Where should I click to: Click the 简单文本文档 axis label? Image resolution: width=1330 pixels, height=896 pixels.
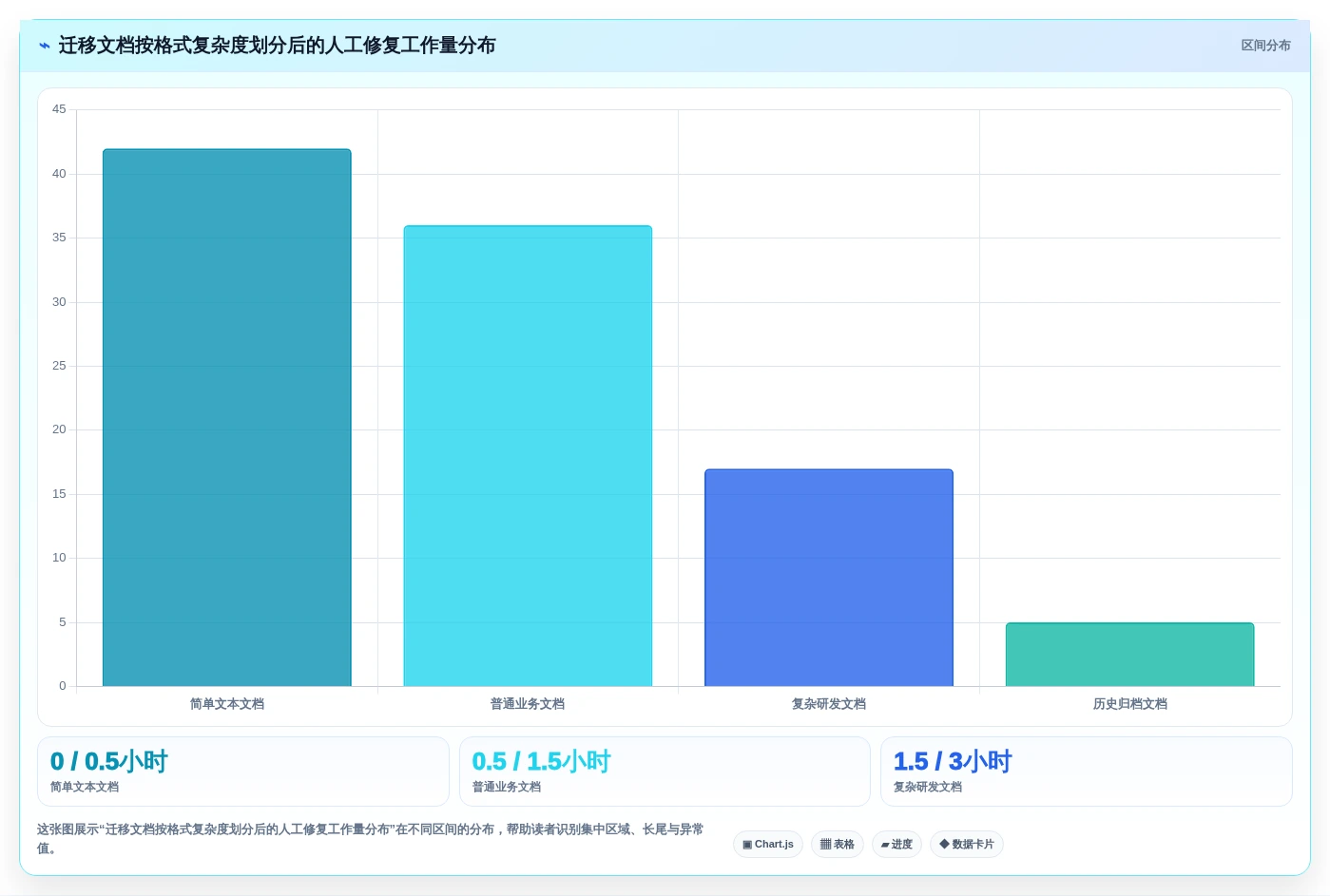pos(227,704)
